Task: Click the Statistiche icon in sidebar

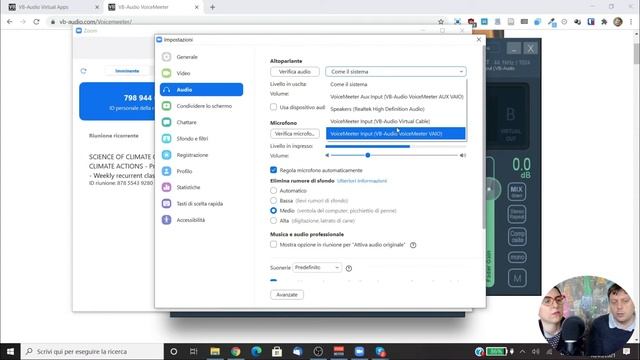Action: click(167, 187)
